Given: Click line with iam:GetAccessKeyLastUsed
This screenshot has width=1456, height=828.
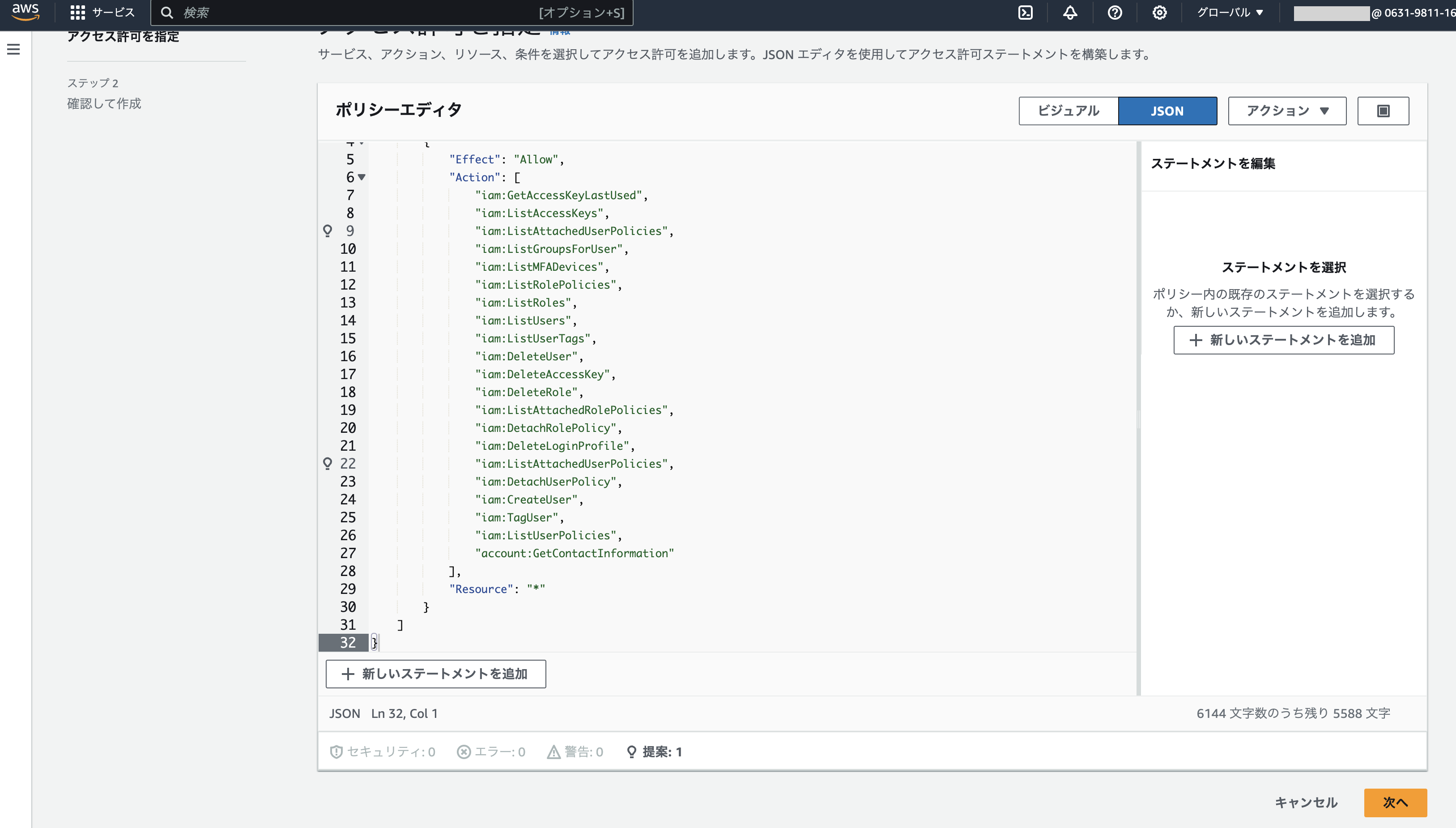Looking at the screenshot, I should [x=561, y=196].
